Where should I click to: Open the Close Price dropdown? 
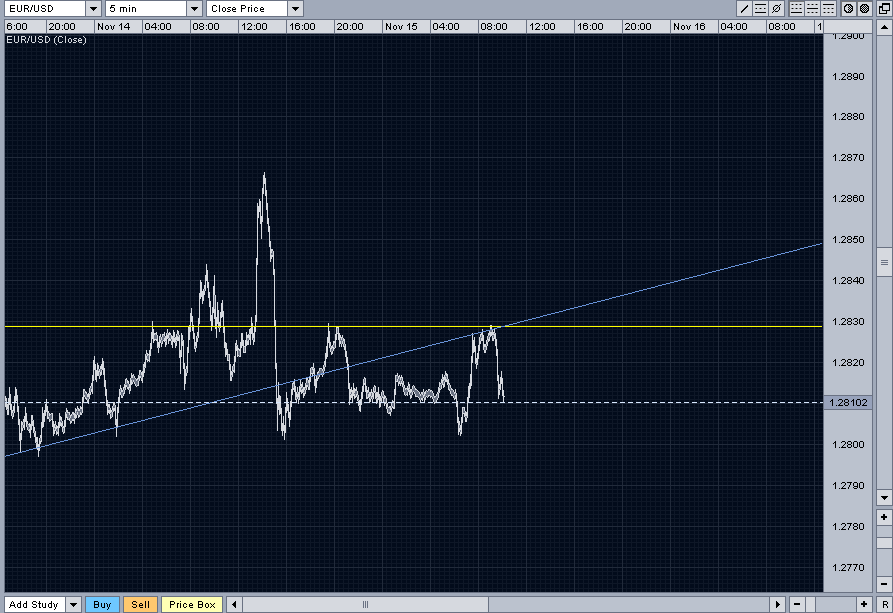point(294,8)
